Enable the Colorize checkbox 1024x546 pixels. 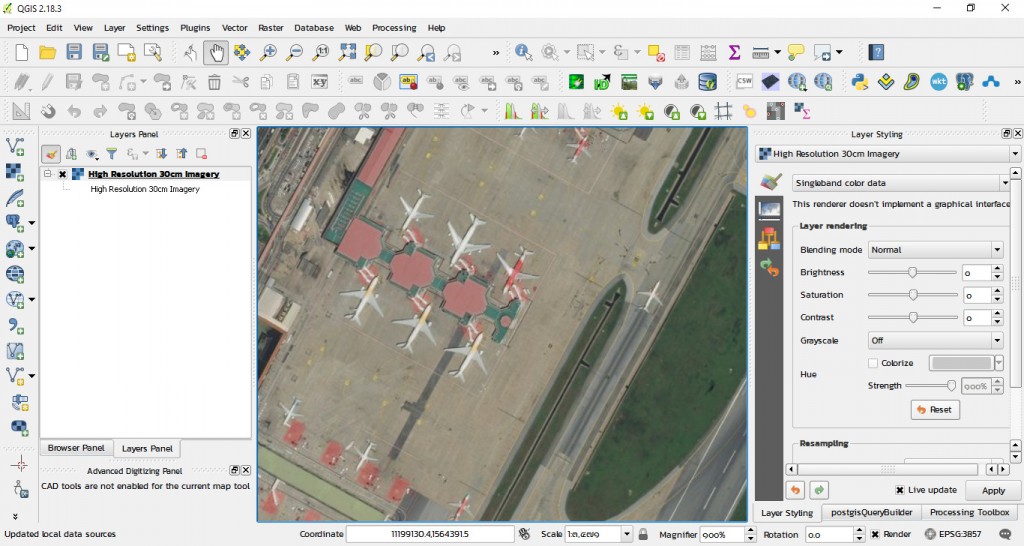click(873, 363)
